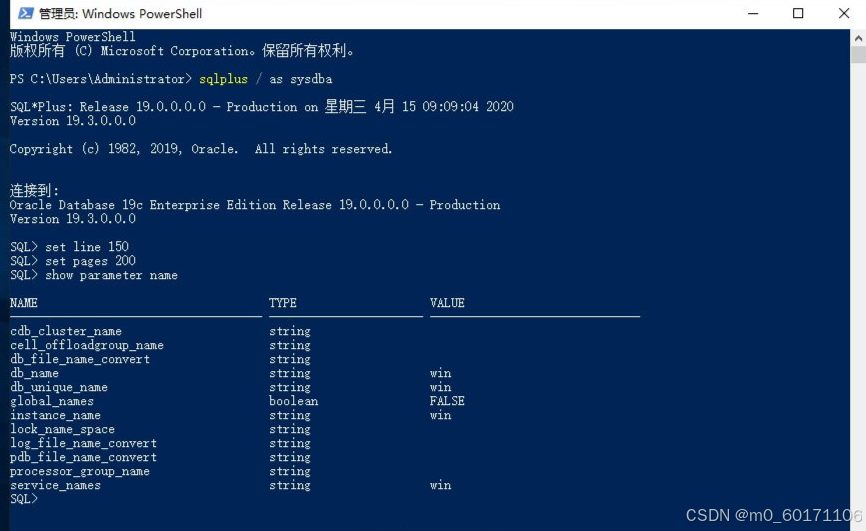This screenshot has height=531, width=866.
Task: Click the 'instance_name' parameter
Action: coord(55,415)
